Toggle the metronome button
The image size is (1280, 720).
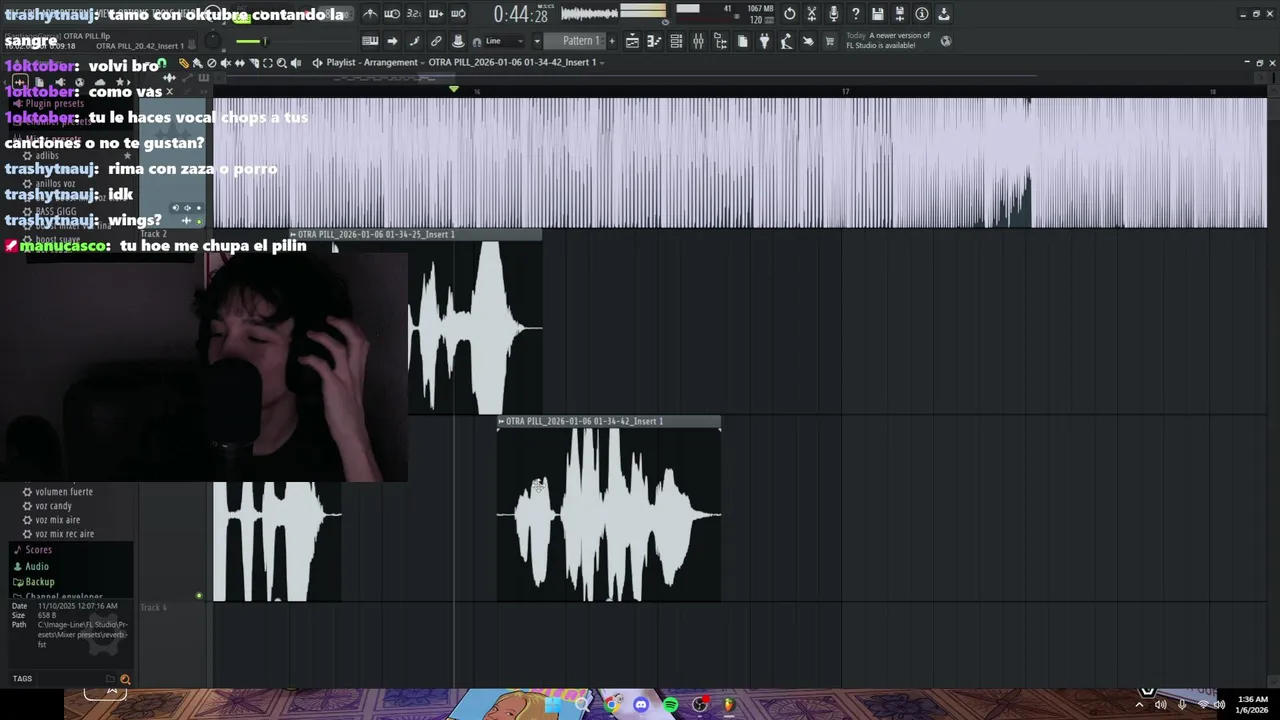tap(370, 14)
